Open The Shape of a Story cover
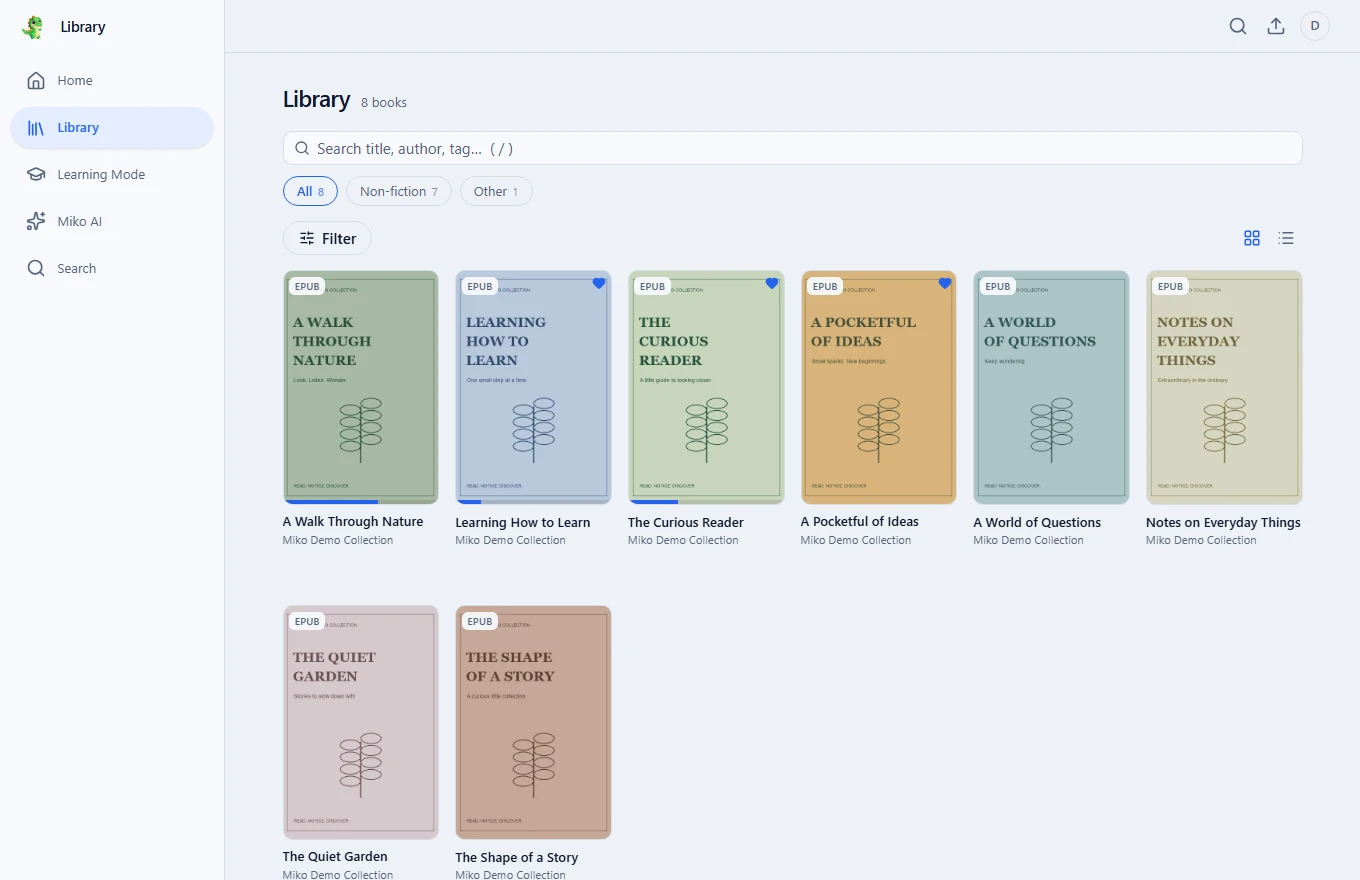This screenshot has height=880, width=1360. pos(533,722)
